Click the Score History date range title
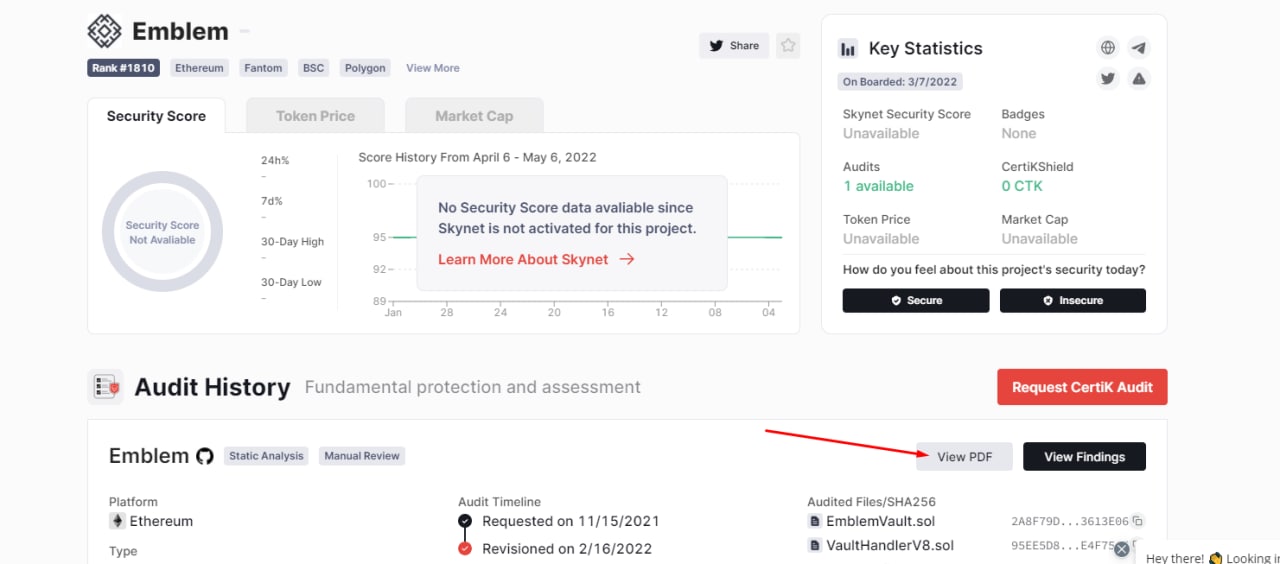 click(477, 158)
